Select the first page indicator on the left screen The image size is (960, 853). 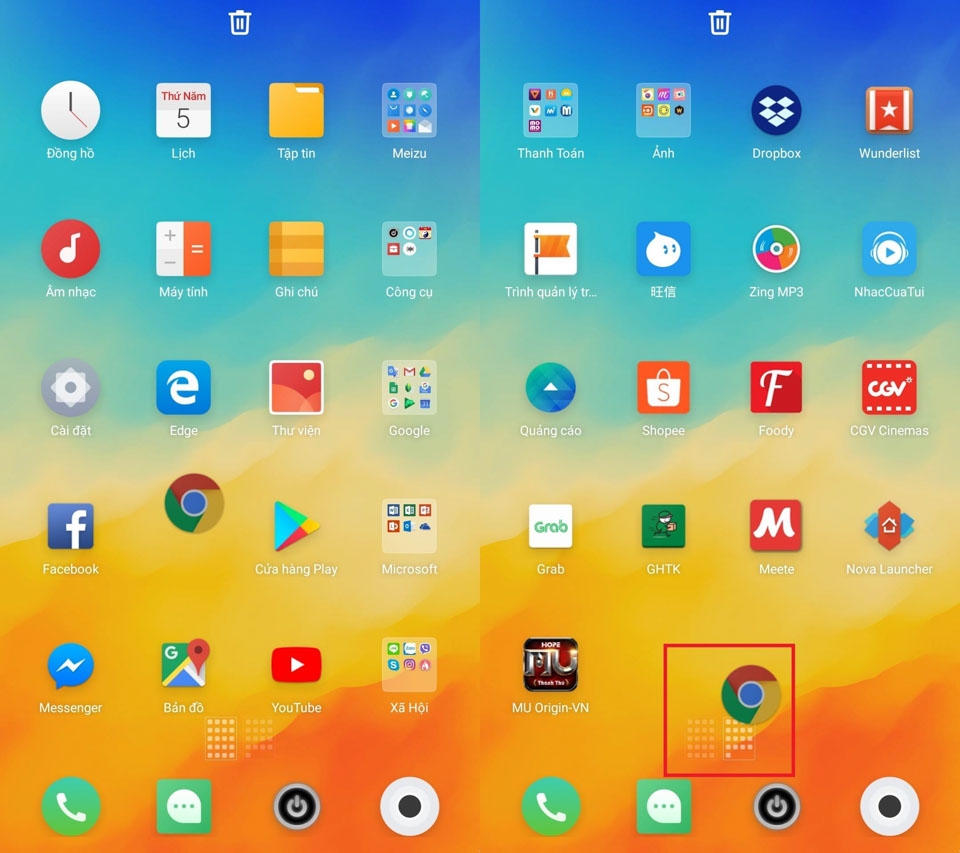pyautogui.click(x=220, y=738)
